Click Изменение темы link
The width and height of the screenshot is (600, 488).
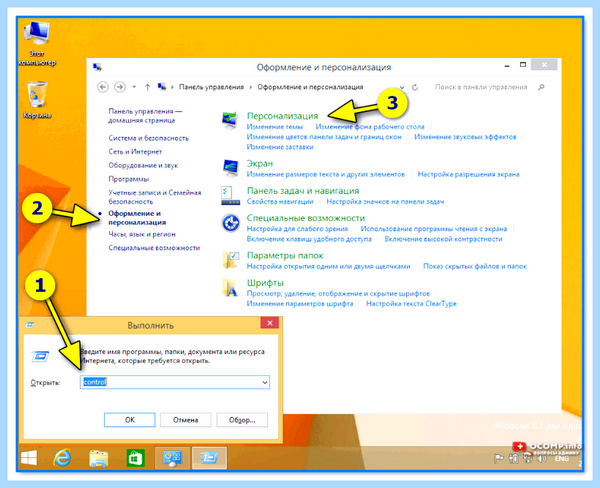click(275, 127)
